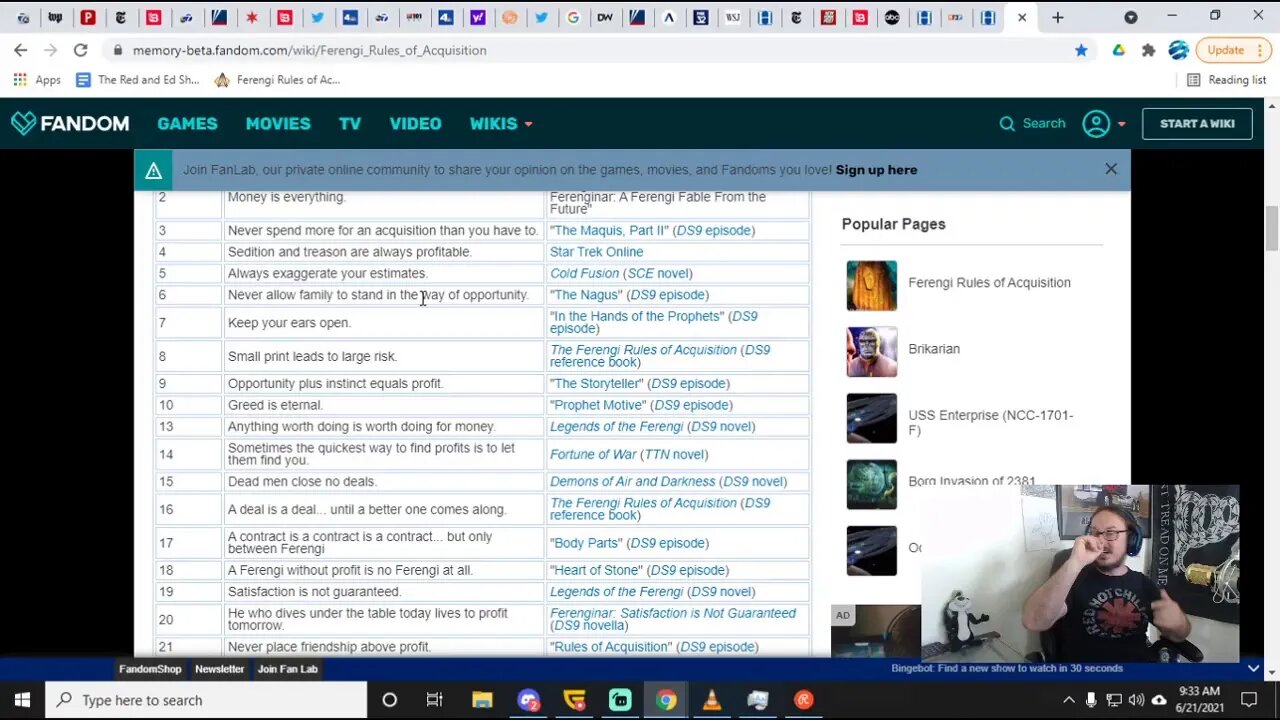The height and width of the screenshot is (720, 1280).
Task: Open VLC media player from taskbar
Action: (712, 700)
